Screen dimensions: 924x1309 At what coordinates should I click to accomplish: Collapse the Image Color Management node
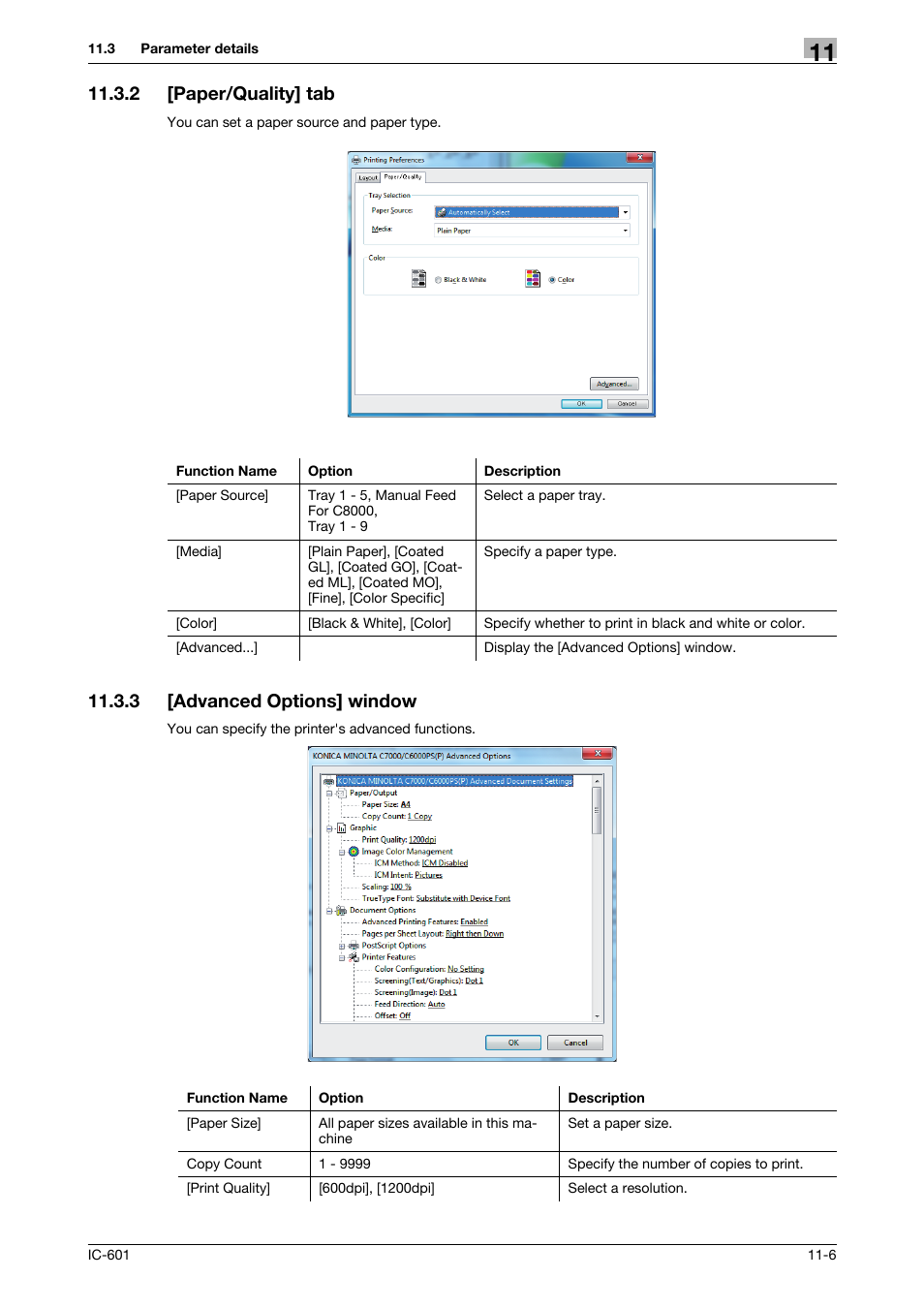point(342,853)
